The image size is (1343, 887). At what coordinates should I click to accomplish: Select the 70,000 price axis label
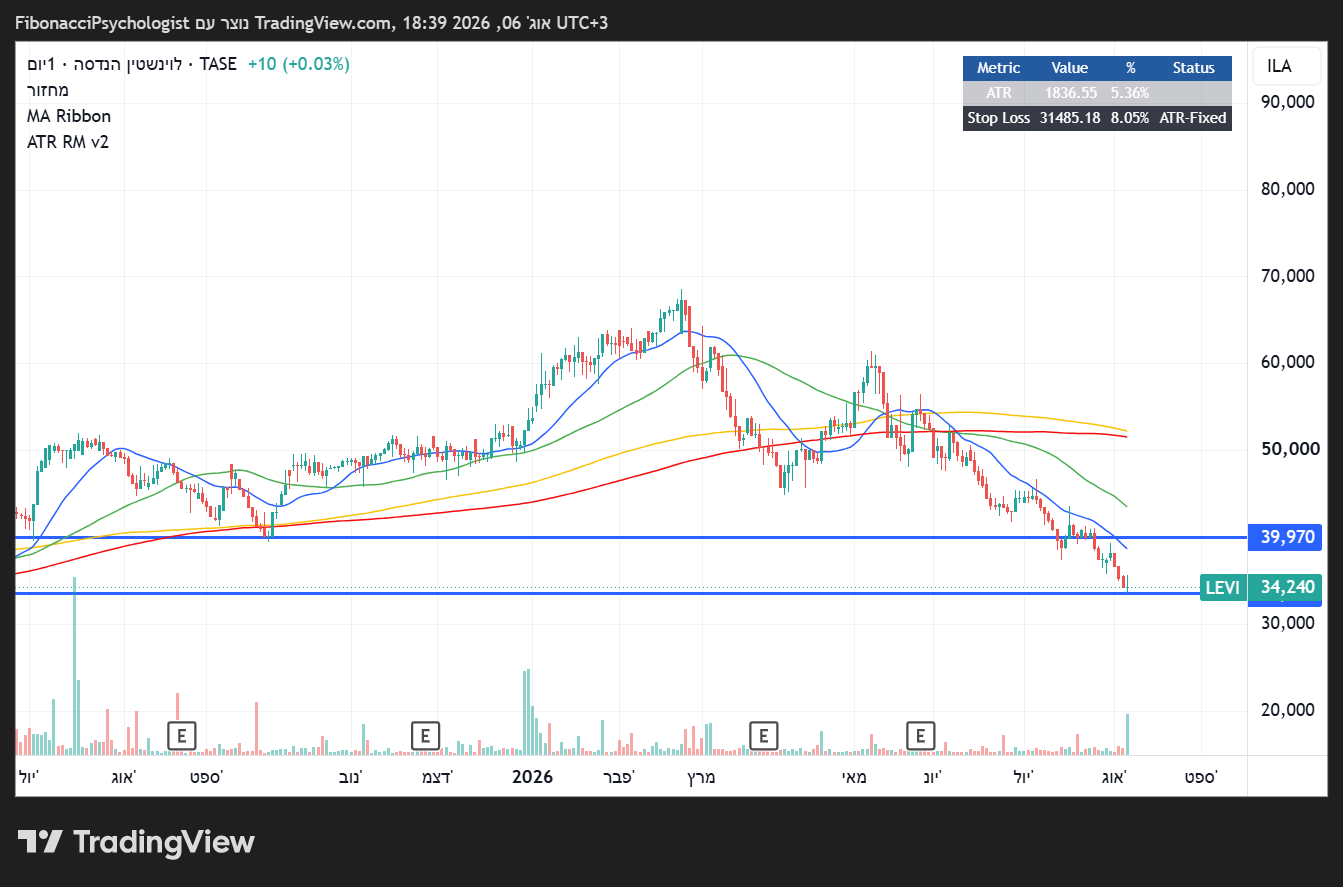coord(1286,276)
